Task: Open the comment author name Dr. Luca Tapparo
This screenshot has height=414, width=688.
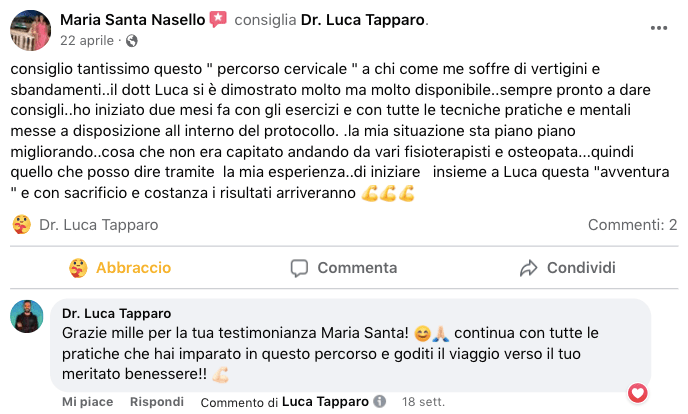Action: (116, 313)
